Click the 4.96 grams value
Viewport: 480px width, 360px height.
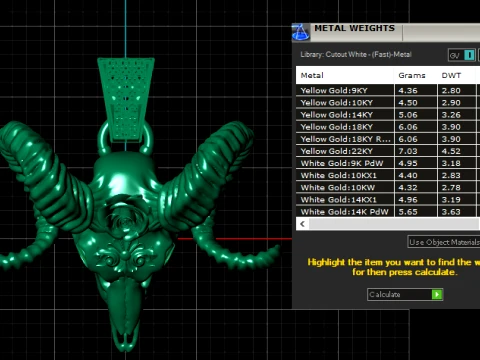[408, 200]
